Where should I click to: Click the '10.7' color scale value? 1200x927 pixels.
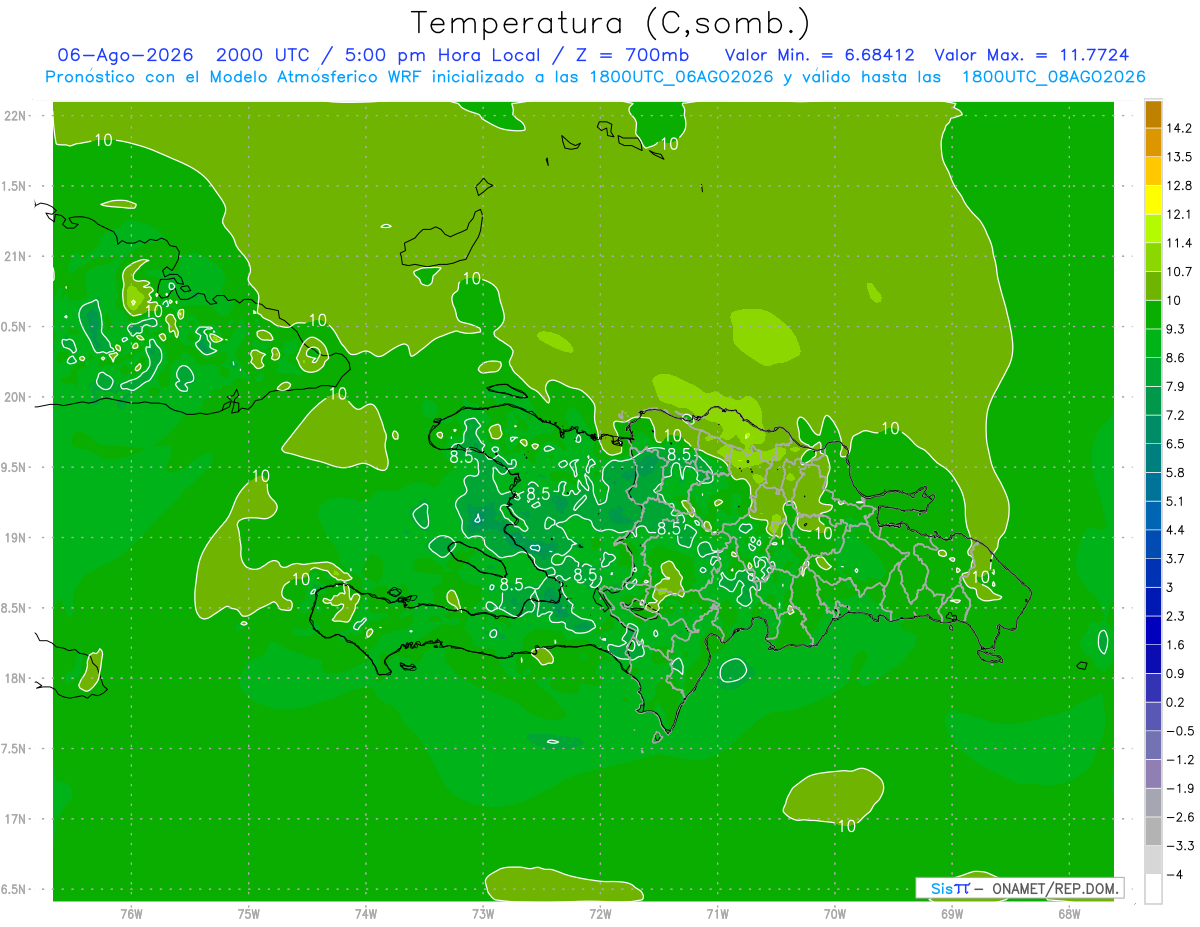1179,272
